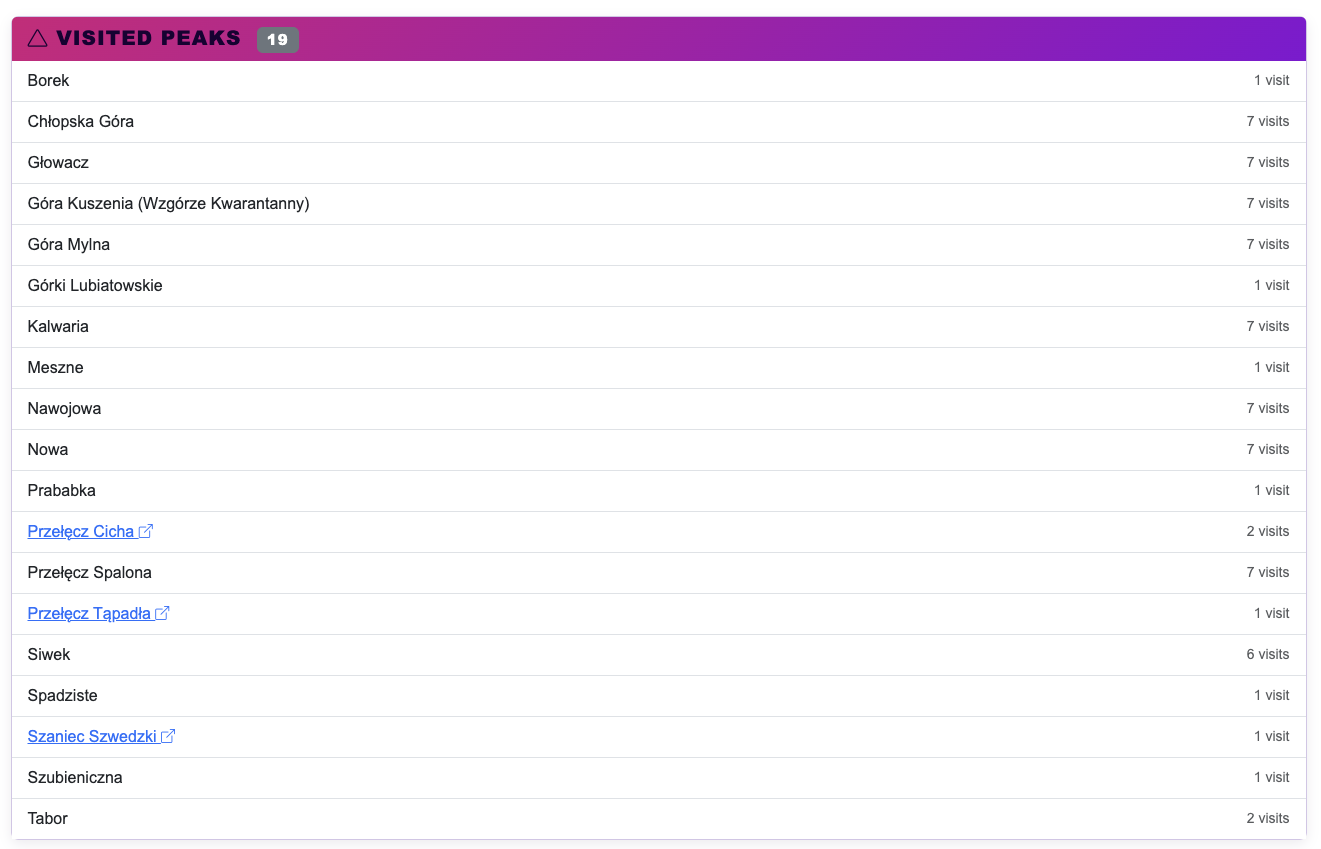This screenshot has width=1321, height=849.
Task: Click the external link icon next to Przełęcz Tąpadła
Action: (x=163, y=613)
